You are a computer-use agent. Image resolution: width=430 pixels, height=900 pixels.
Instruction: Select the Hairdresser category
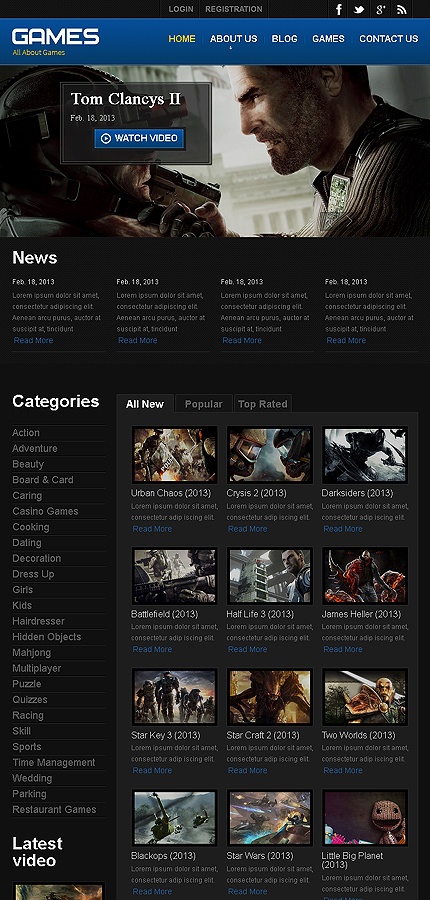click(38, 621)
